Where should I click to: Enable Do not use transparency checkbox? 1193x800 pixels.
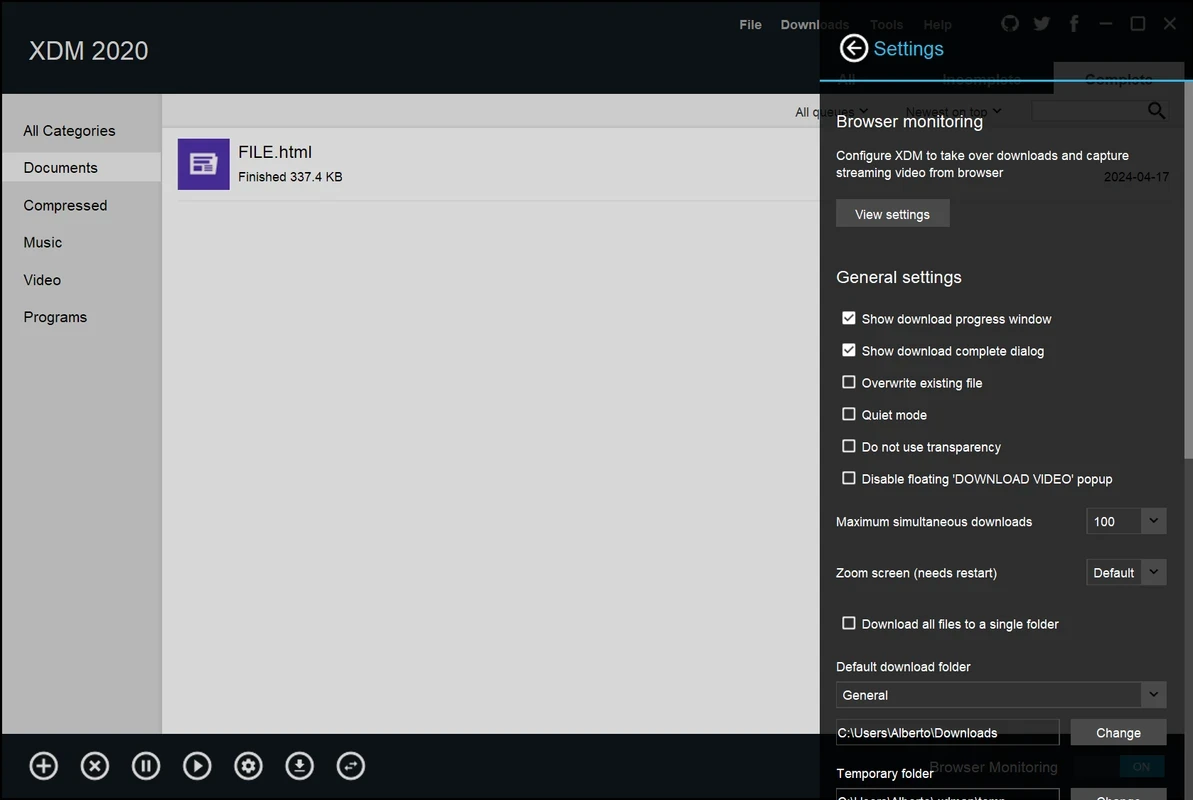848,446
